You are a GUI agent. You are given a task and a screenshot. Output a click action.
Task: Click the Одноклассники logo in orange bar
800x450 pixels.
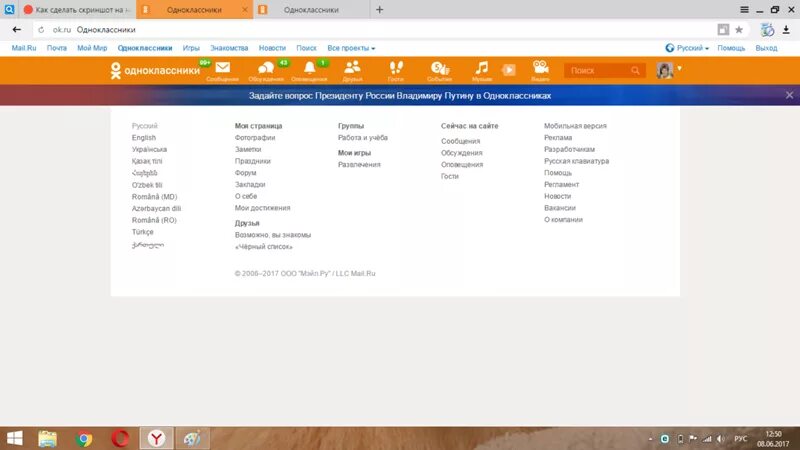click(x=155, y=70)
